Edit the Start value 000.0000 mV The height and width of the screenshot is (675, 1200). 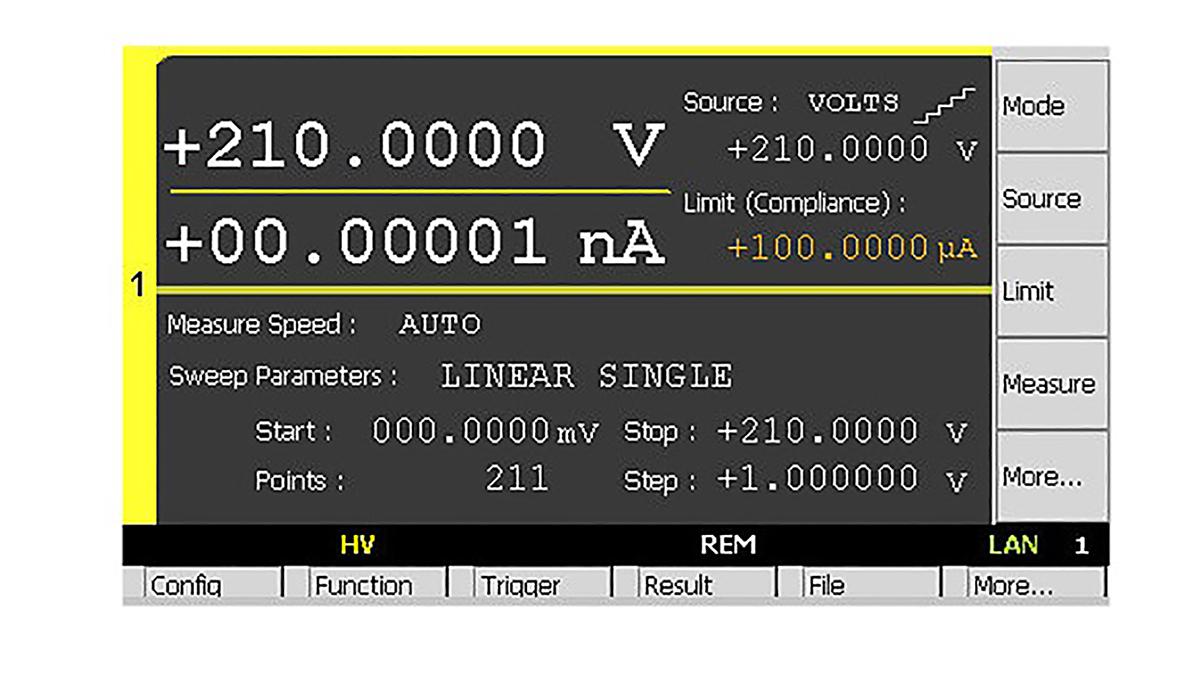coord(485,432)
